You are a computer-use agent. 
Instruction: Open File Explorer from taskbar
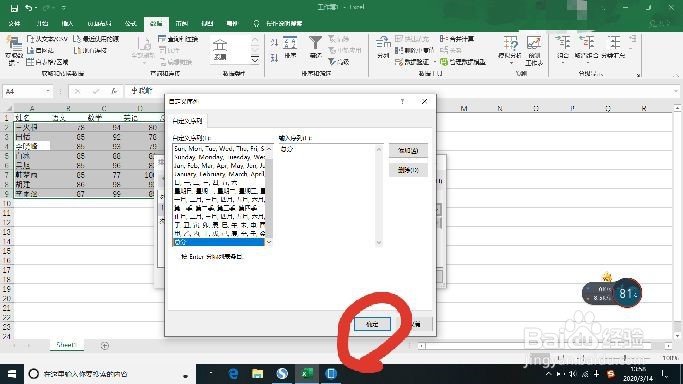(x=257, y=374)
